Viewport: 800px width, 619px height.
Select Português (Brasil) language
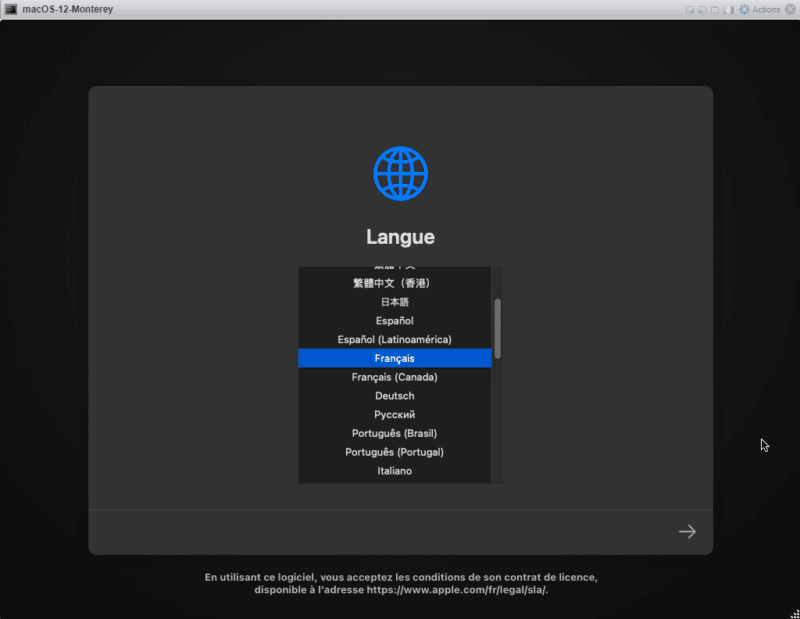[x=394, y=433]
